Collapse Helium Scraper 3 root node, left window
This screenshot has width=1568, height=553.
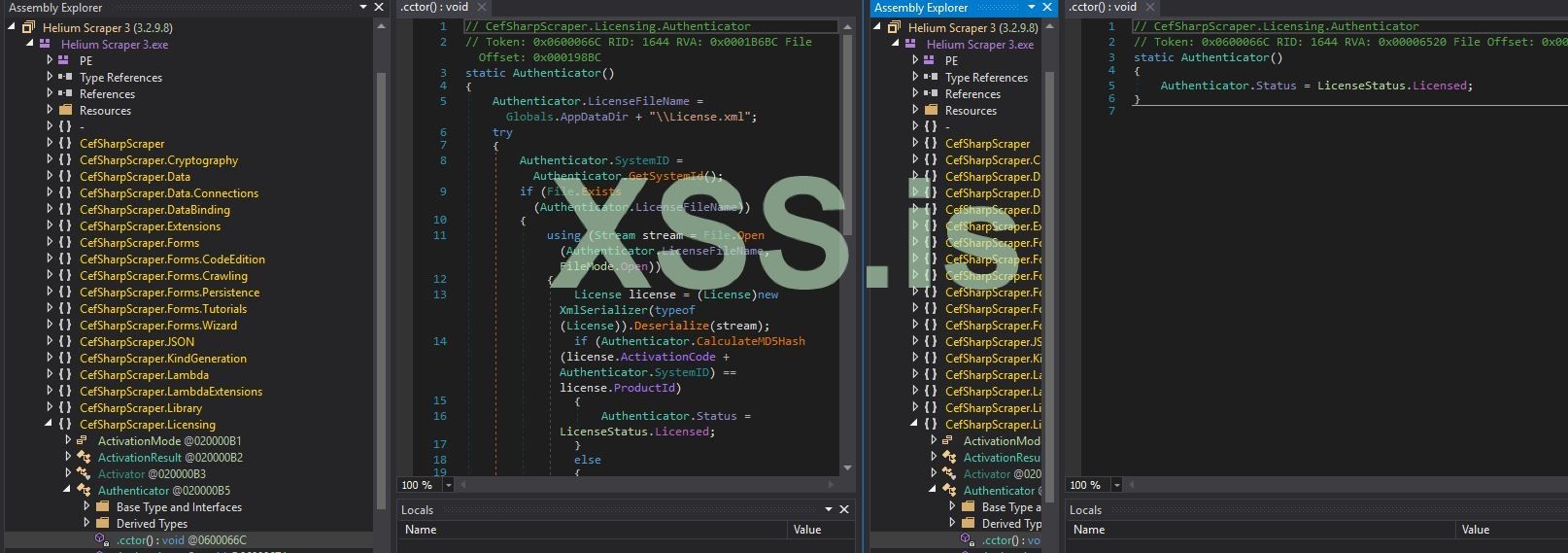[x=12, y=27]
